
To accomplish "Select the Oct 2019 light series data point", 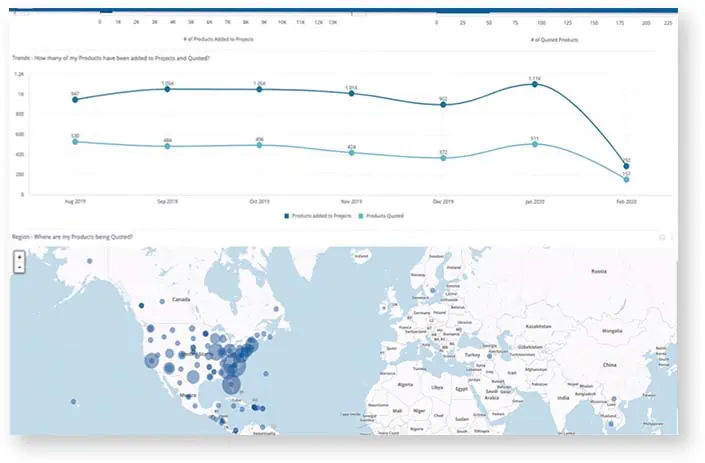I will [259, 145].
